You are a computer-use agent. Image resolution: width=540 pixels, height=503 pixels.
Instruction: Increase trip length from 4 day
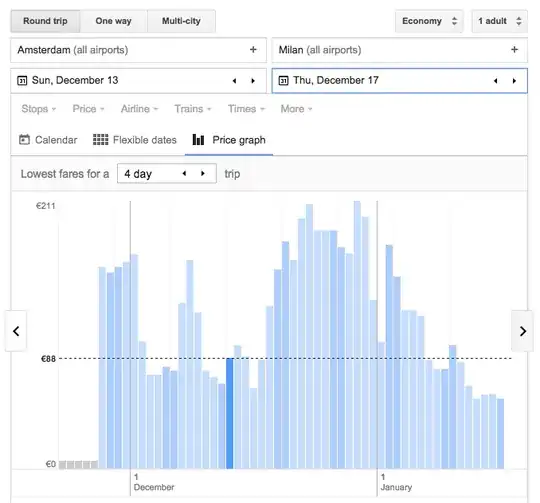click(203, 174)
